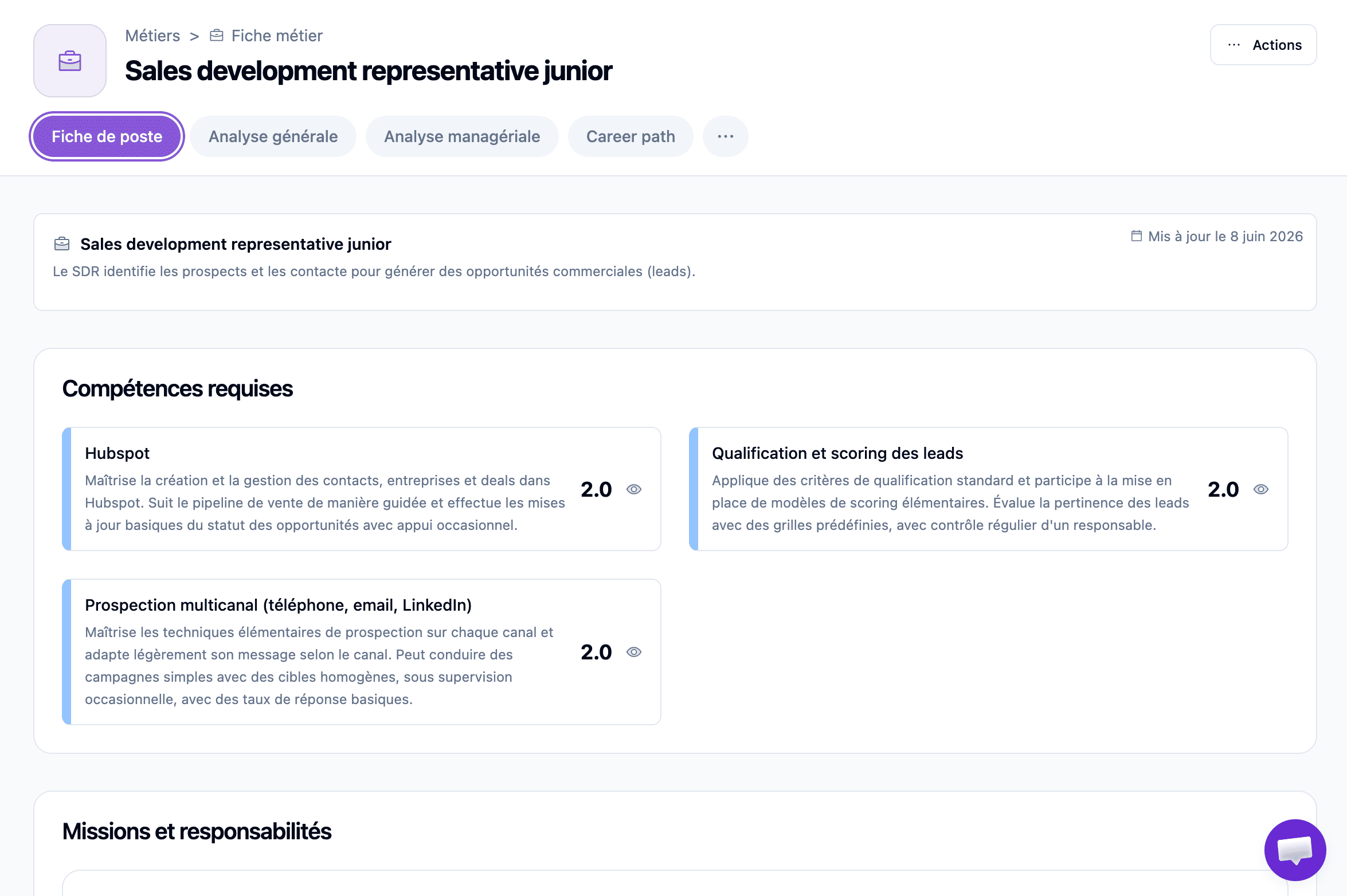Screen dimensions: 1347x896
Task: Click the calendar icon beside update date
Action: click(1137, 236)
